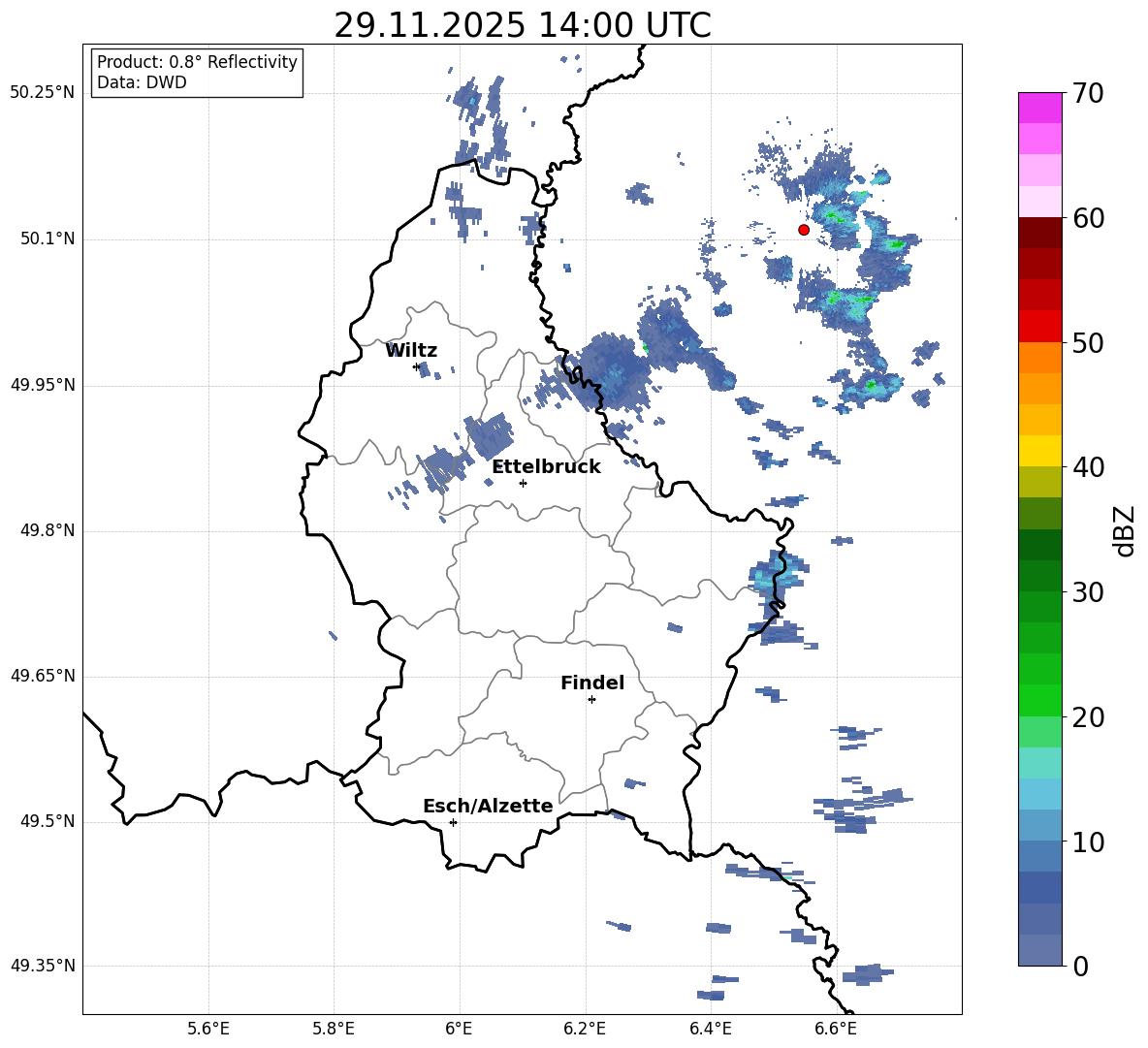Click the colorbar tick label 50
Screen dimensions: 1148x1048
tap(1088, 343)
